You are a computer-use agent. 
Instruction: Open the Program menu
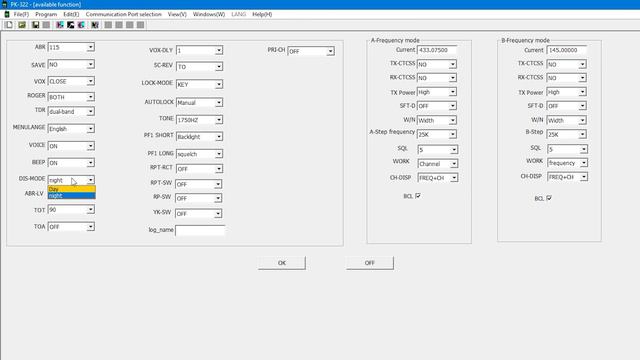[46, 14]
